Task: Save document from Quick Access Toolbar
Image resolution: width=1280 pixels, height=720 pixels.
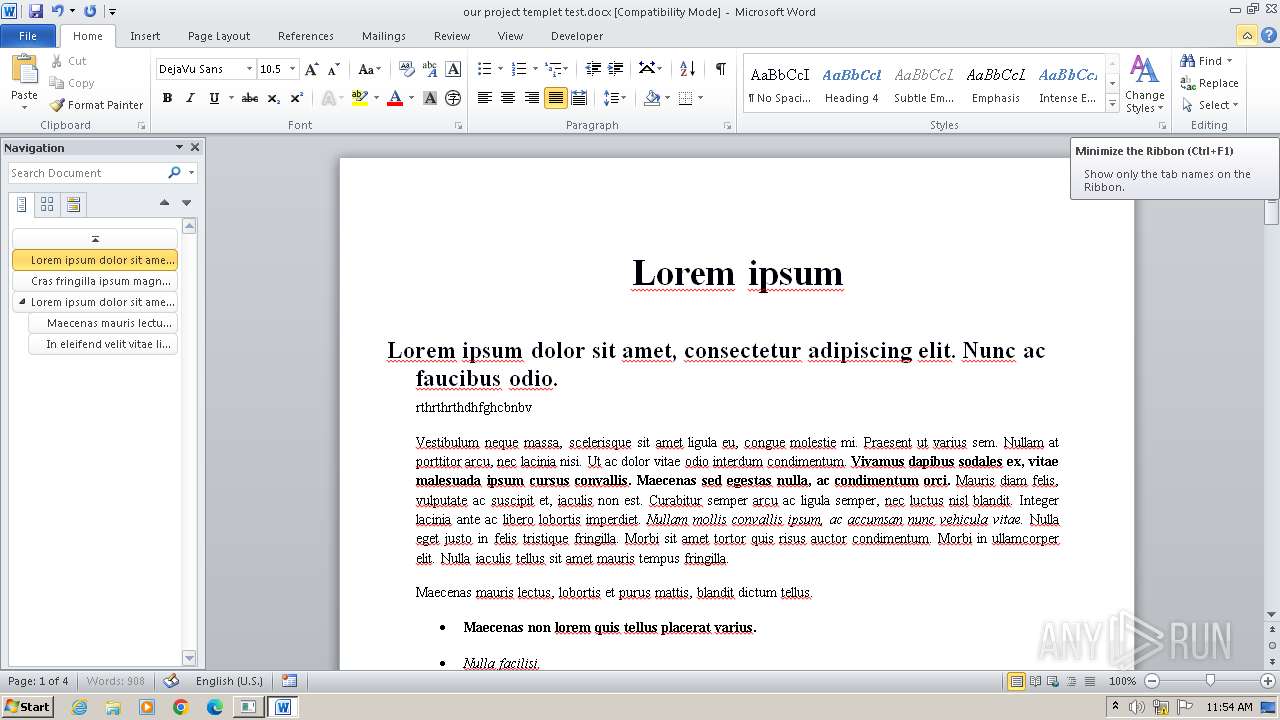Action: coord(36,11)
